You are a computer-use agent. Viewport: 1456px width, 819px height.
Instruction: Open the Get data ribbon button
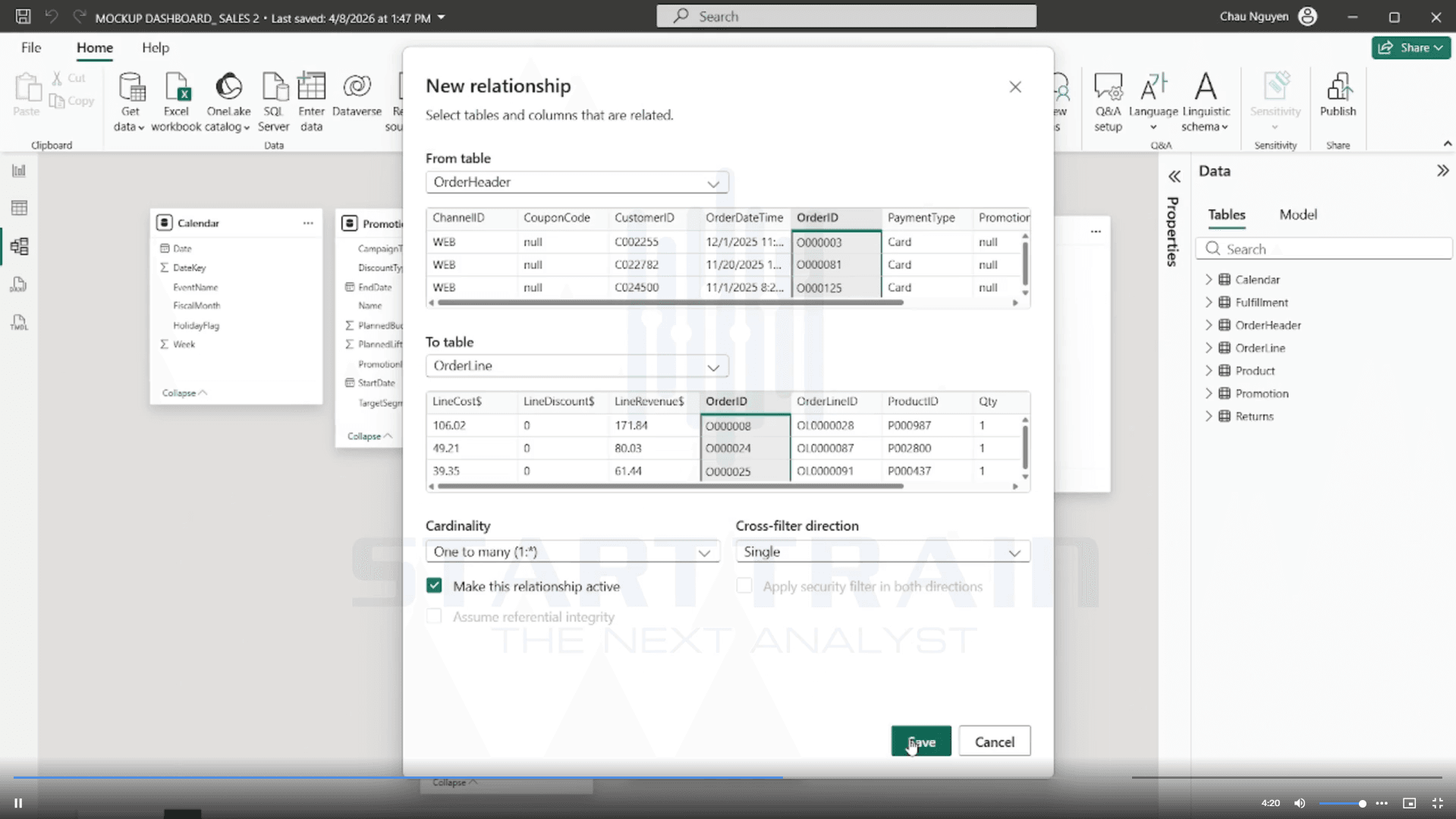[130, 102]
